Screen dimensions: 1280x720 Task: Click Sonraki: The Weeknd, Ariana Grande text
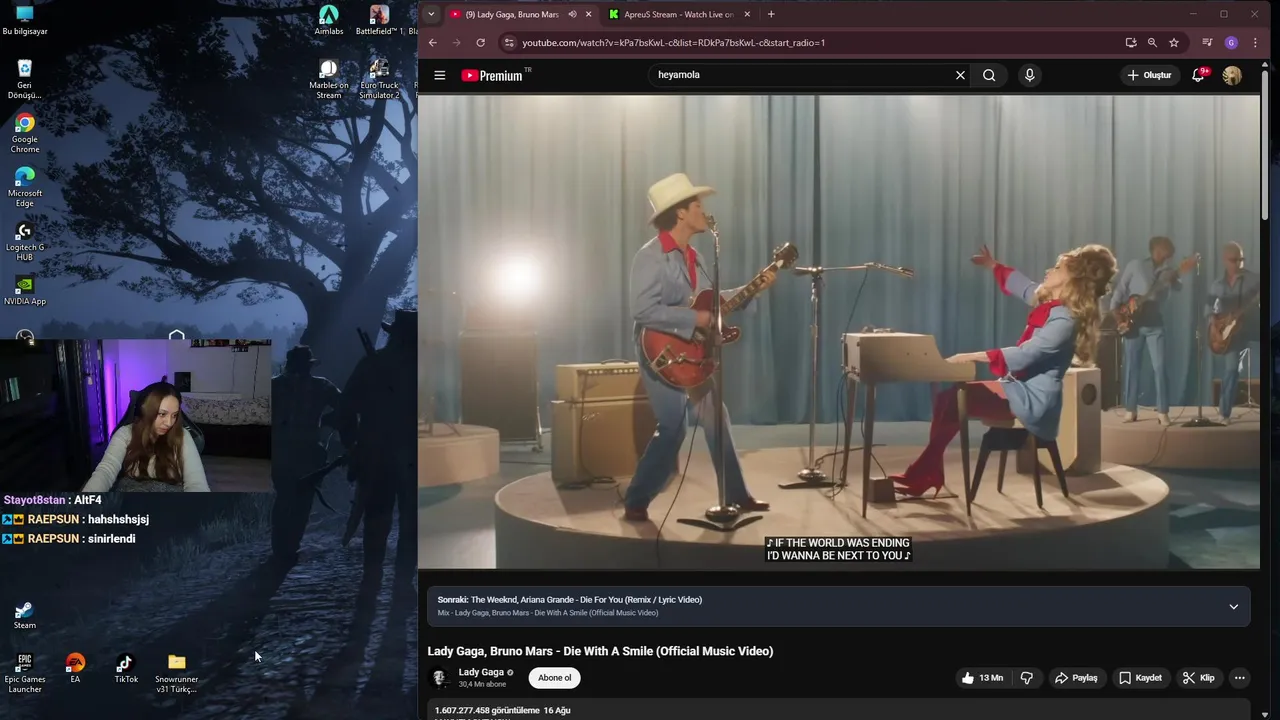tap(569, 600)
